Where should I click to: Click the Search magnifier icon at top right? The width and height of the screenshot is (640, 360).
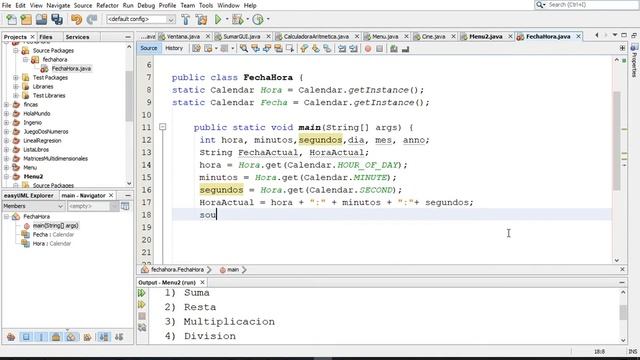pos(540,4)
